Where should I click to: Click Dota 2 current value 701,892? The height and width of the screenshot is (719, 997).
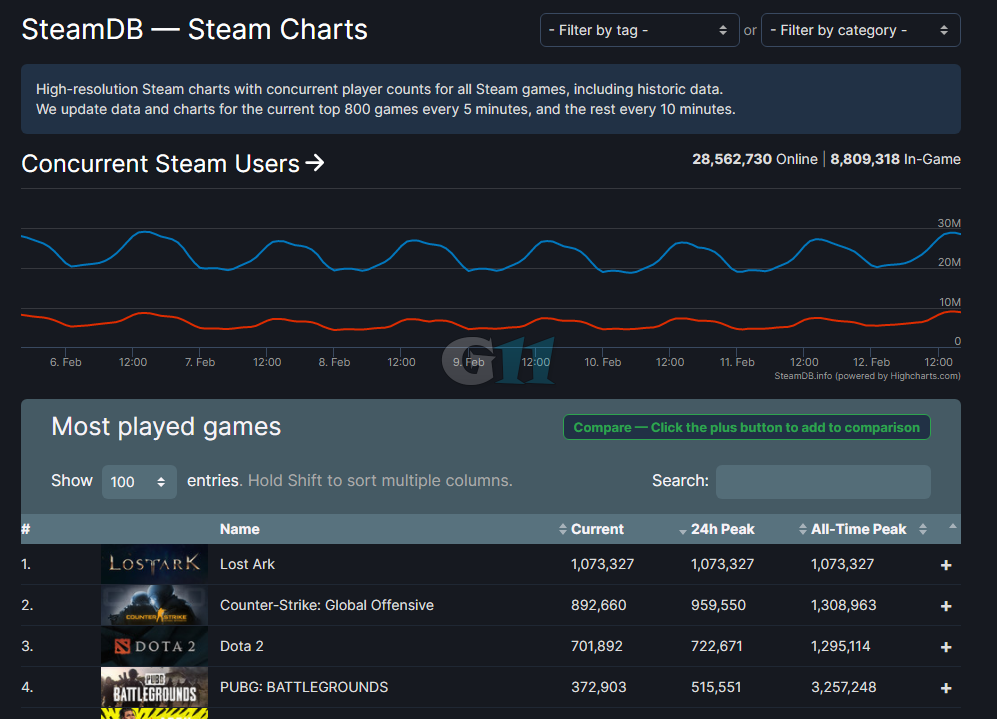click(596, 646)
